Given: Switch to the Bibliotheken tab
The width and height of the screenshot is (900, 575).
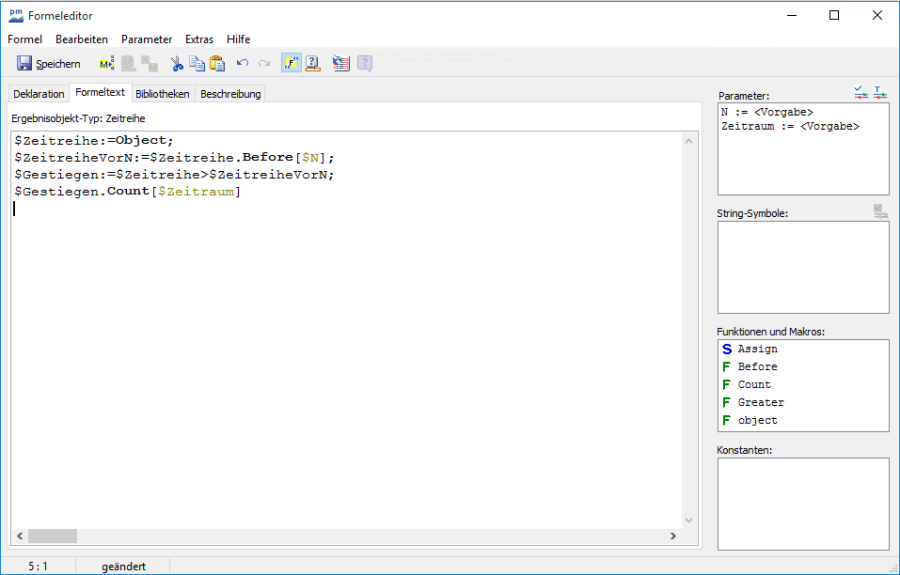Looking at the screenshot, I should [162, 94].
